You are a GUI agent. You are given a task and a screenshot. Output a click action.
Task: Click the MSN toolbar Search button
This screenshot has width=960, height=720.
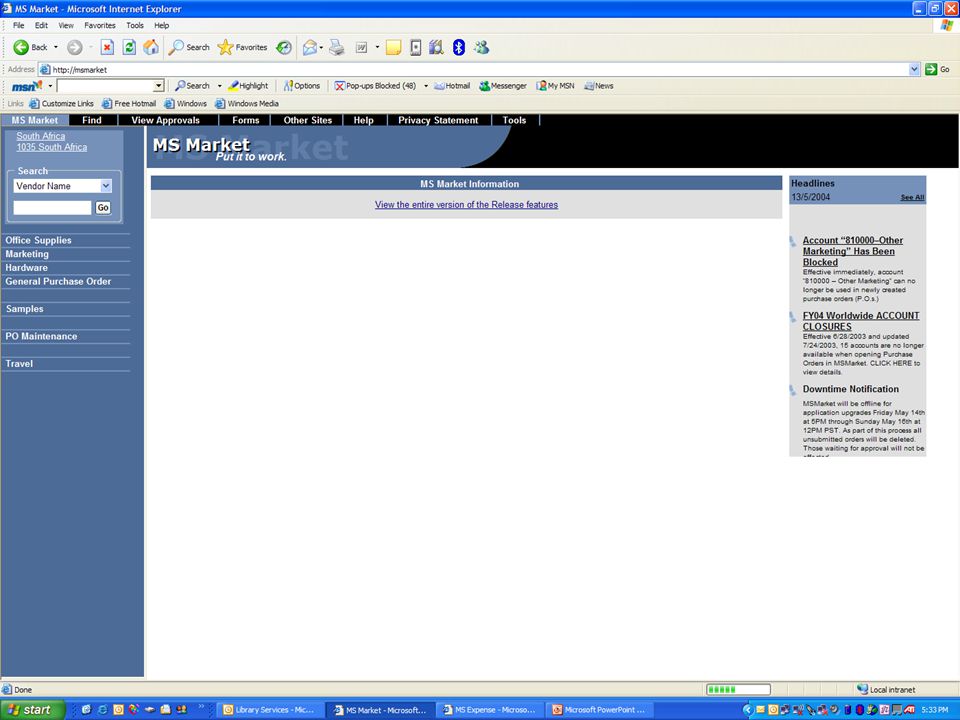tap(192, 86)
